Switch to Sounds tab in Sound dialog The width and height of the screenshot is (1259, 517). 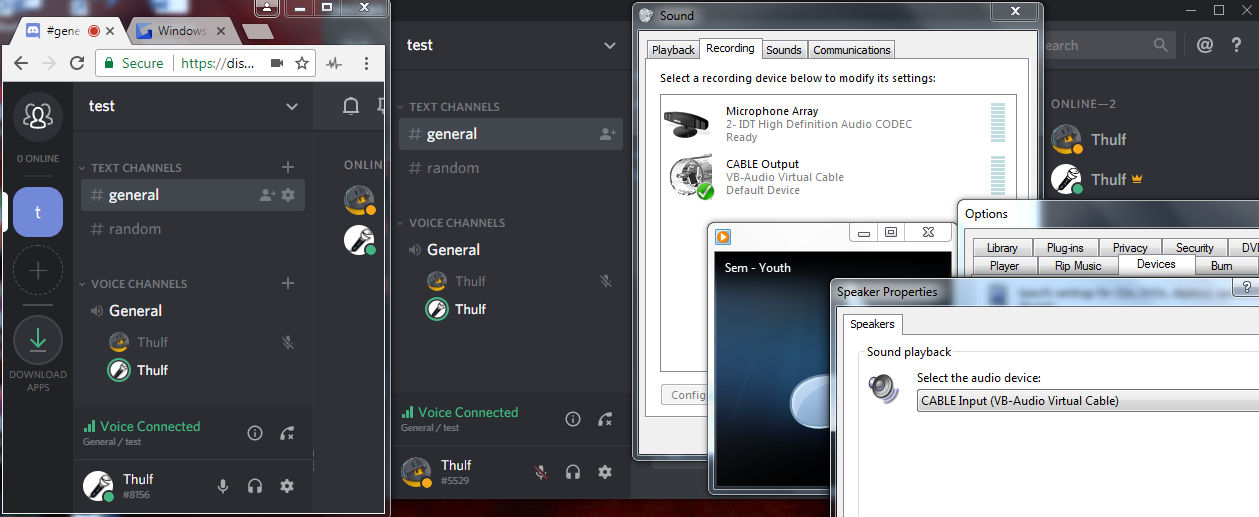[784, 50]
